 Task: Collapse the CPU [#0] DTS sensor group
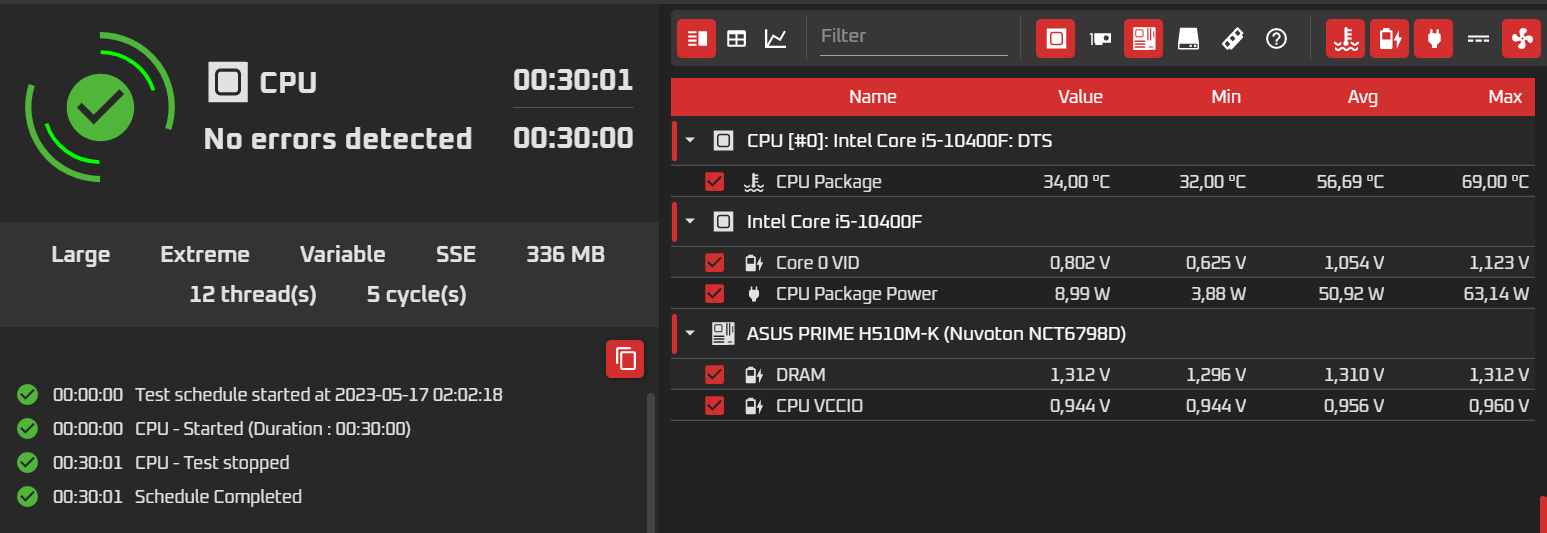coord(690,141)
